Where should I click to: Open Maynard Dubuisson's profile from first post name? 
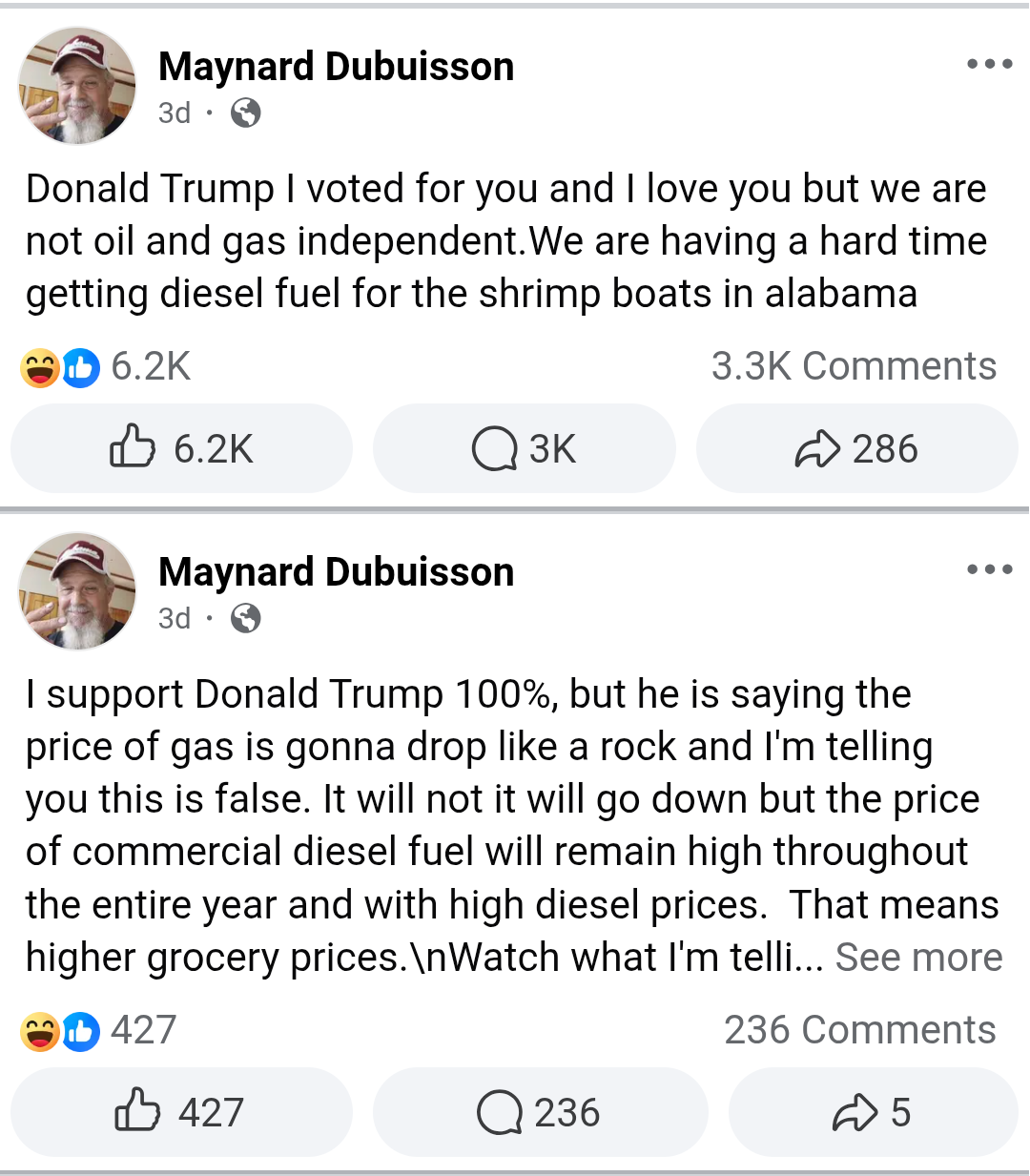336,67
